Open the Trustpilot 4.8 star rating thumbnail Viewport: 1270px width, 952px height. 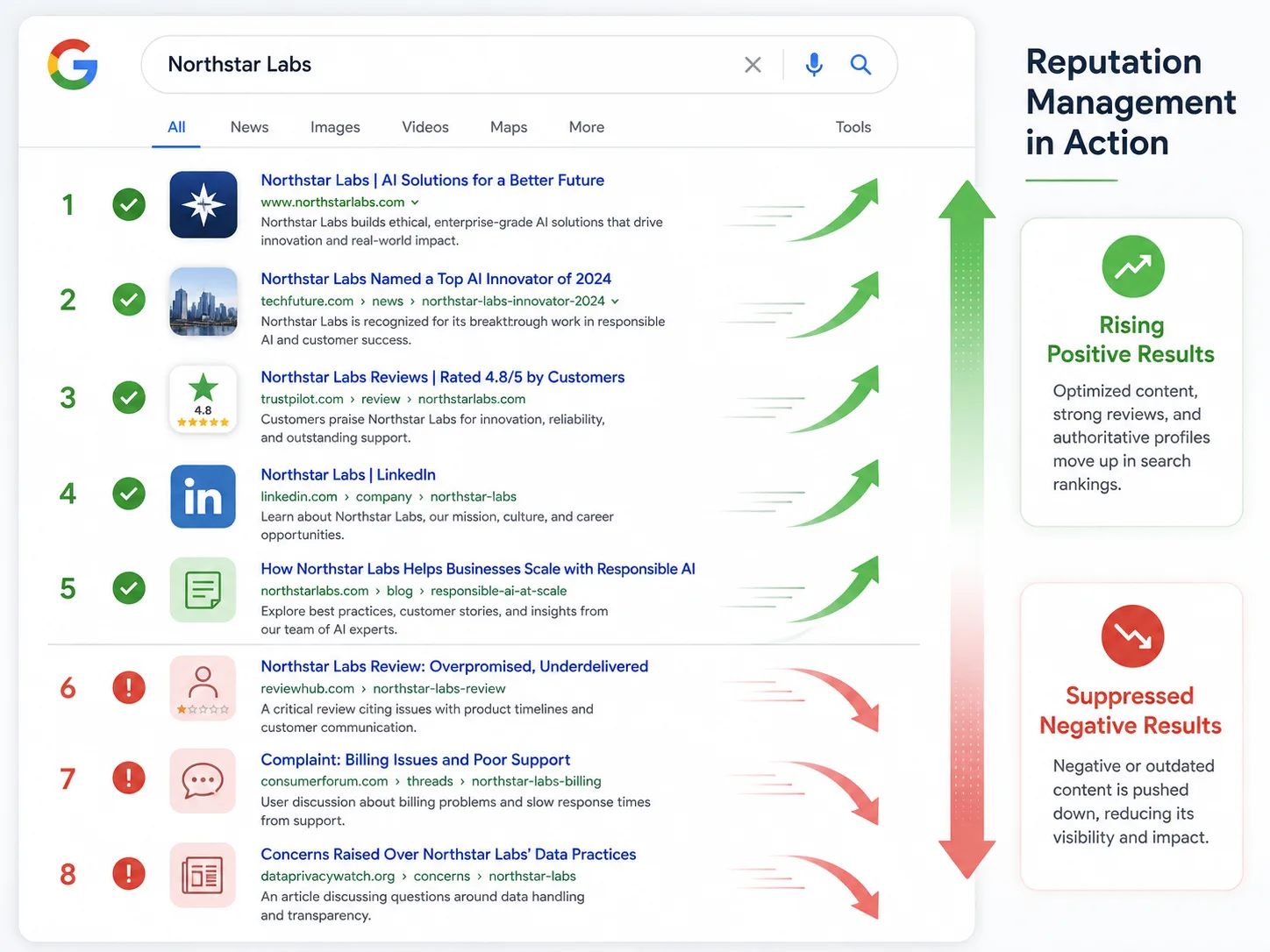coord(203,400)
